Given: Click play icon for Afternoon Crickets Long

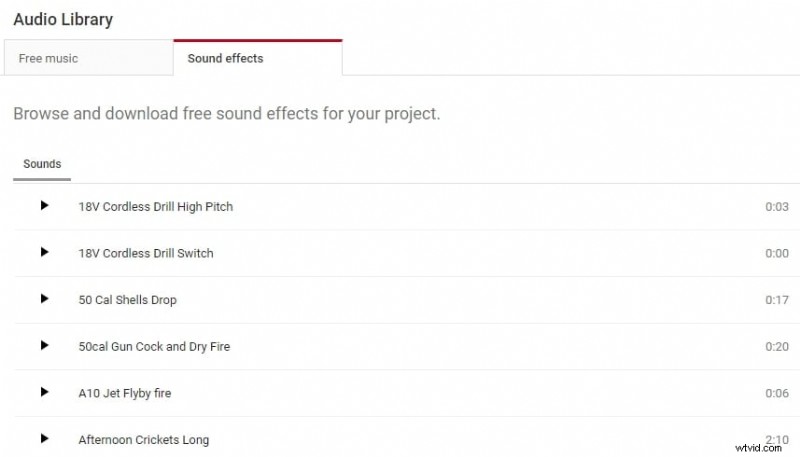Looking at the screenshot, I should [44, 439].
